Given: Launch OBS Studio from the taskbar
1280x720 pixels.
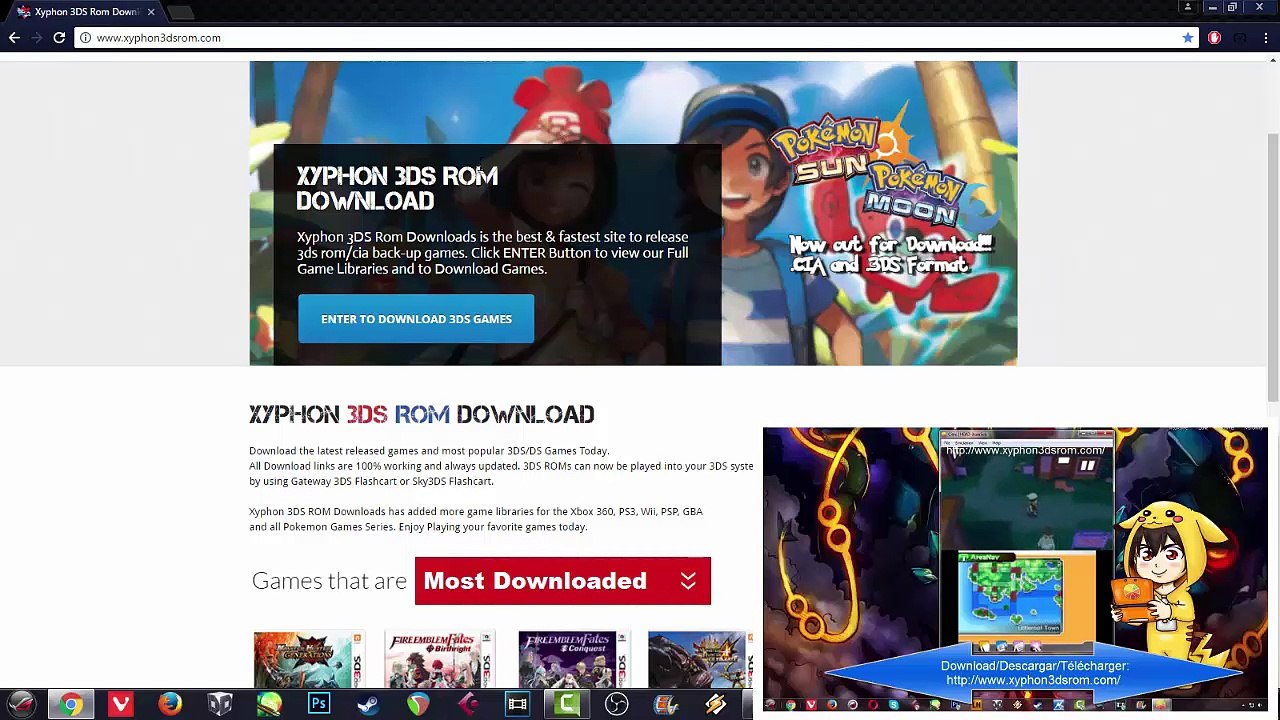Looking at the screenshot, I should click(x=616, y=705).
